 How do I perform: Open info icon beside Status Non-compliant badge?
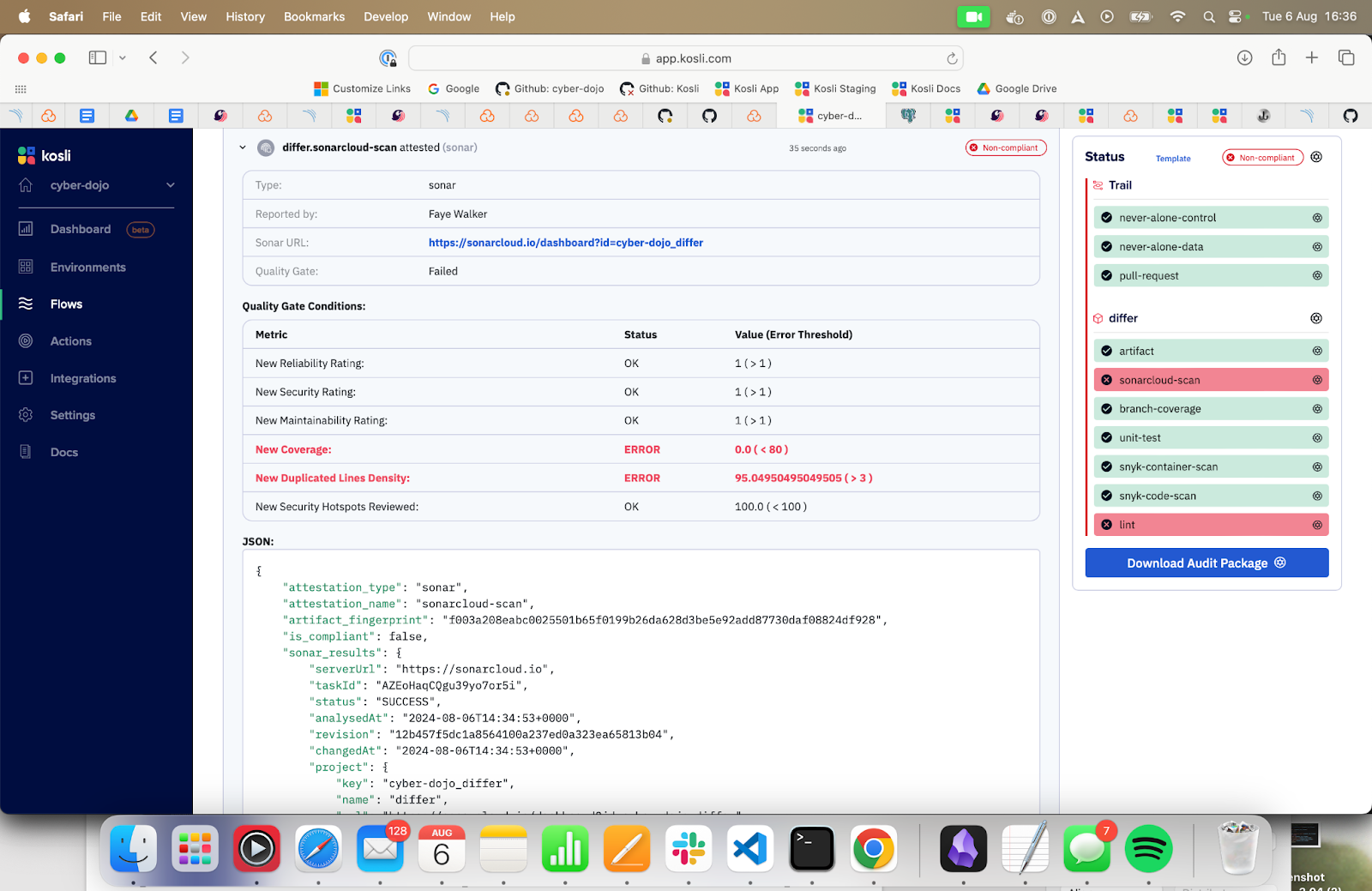click(1316, 157)
